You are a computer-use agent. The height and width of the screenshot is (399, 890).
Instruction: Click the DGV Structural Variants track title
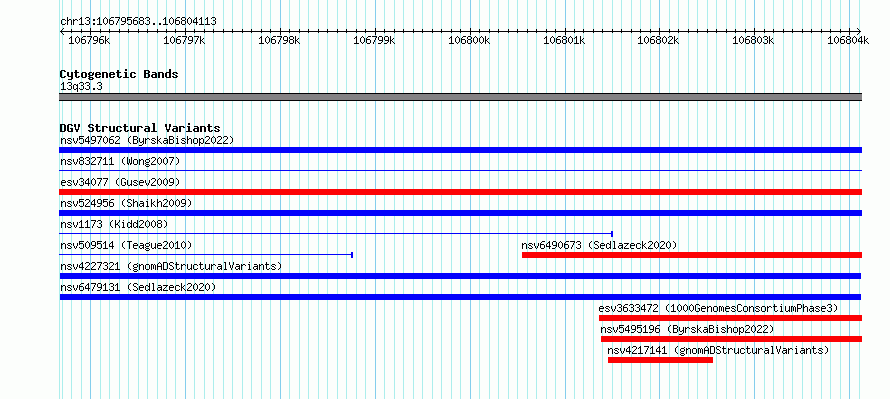140,128
